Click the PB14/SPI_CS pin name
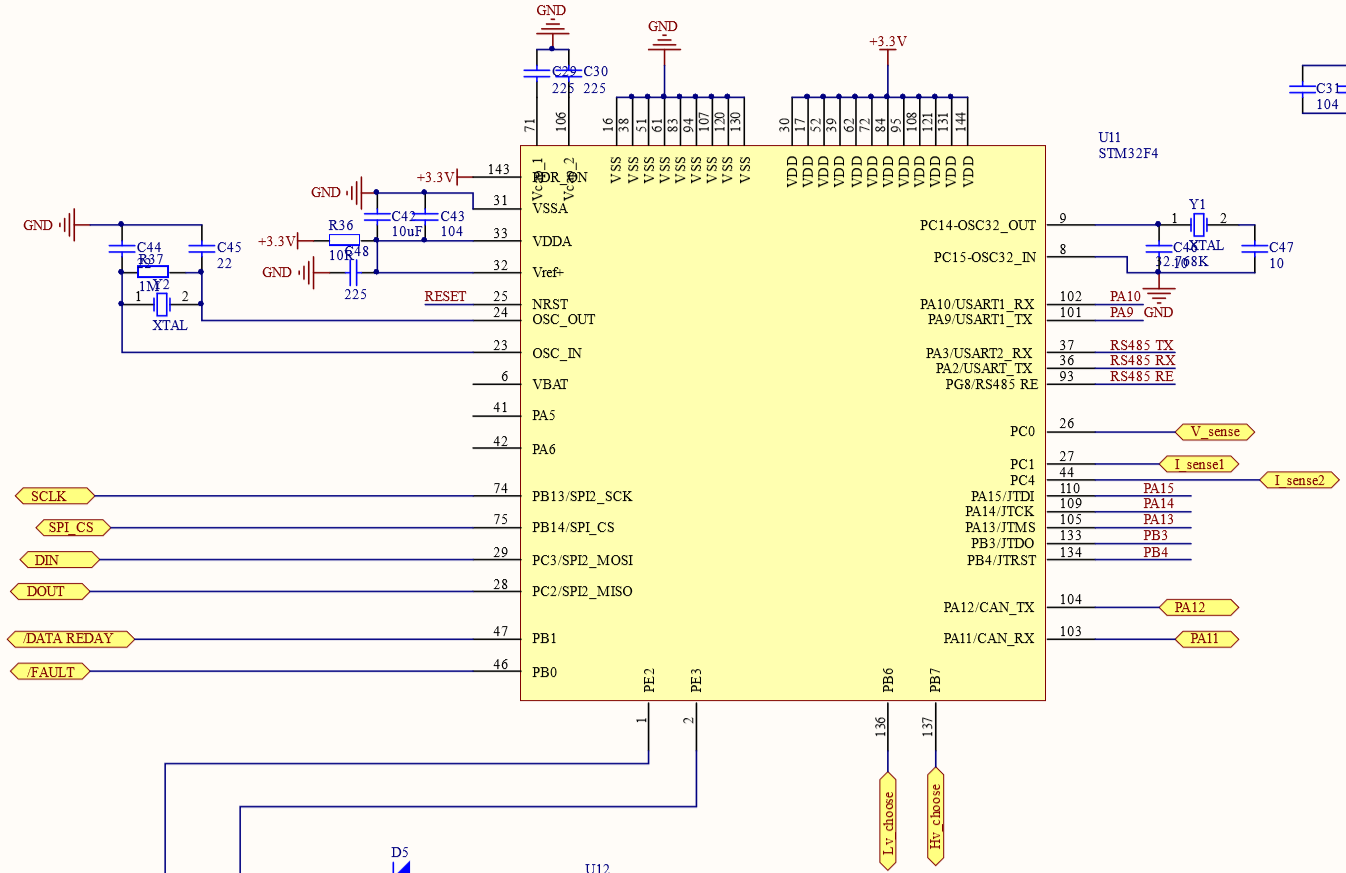Image resolution: width=1346 pixels, height=873 pixels. [x=573, y=528]
